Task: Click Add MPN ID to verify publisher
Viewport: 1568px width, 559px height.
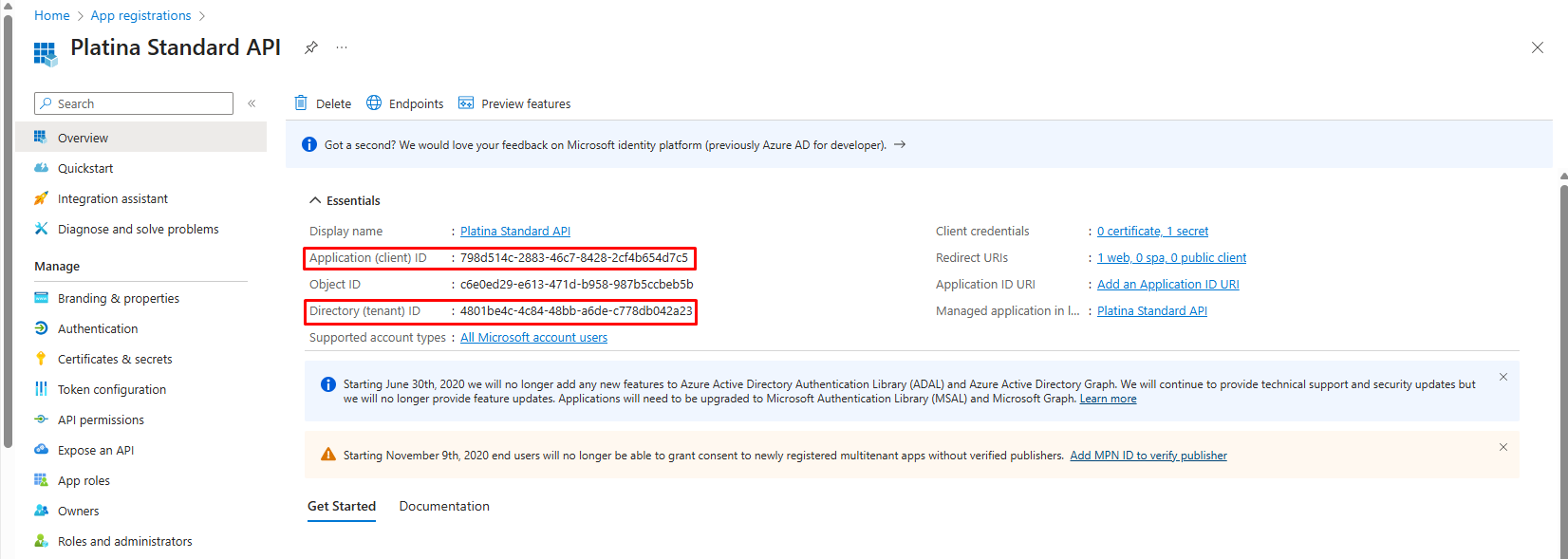Action: point(1148,456)
